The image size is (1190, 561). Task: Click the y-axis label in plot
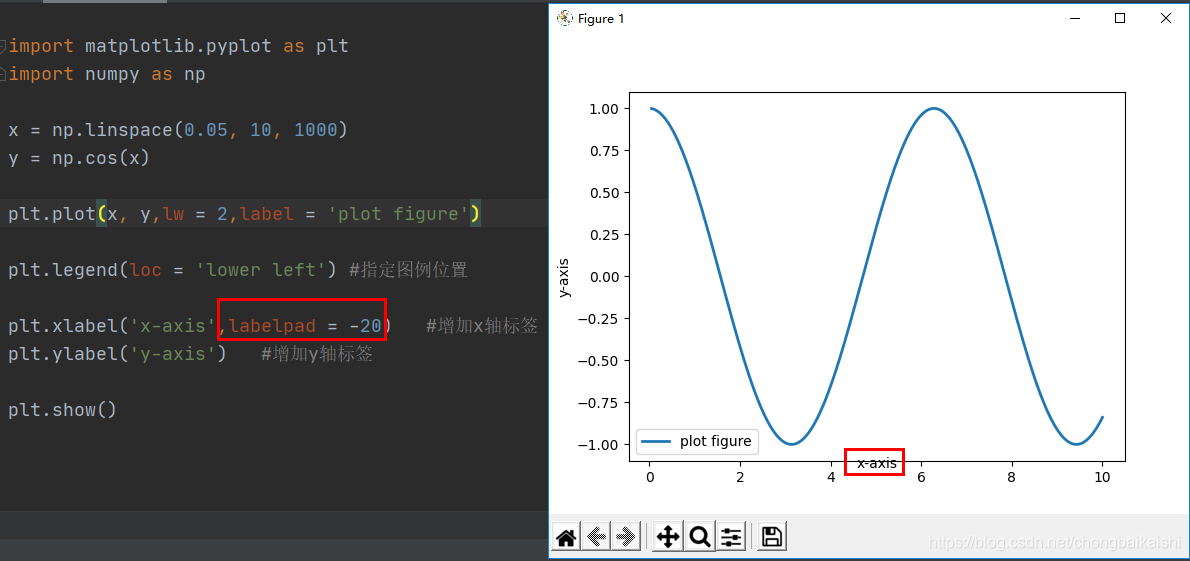[564, 277]
